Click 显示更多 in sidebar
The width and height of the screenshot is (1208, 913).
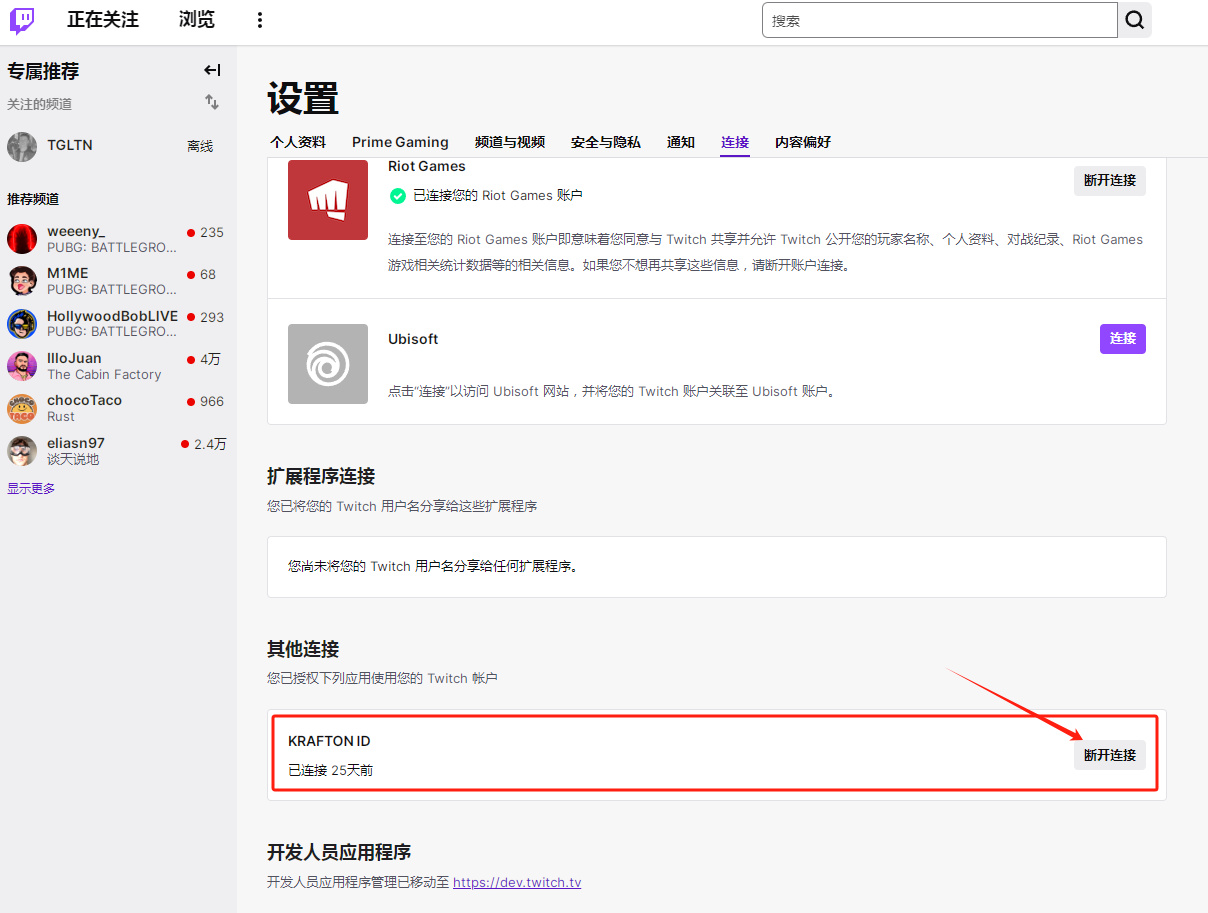pyautogui.click(x=31, y=489)
